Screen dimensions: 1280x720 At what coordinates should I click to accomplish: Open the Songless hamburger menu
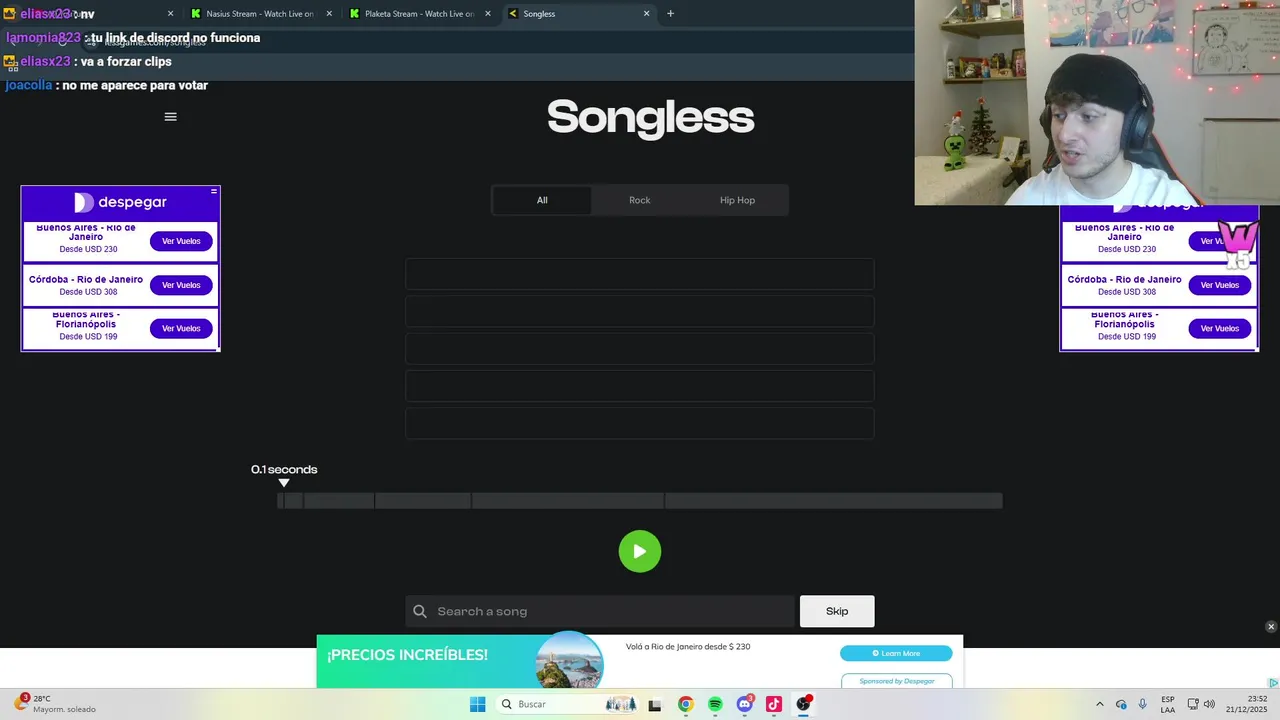coord(170,117)
